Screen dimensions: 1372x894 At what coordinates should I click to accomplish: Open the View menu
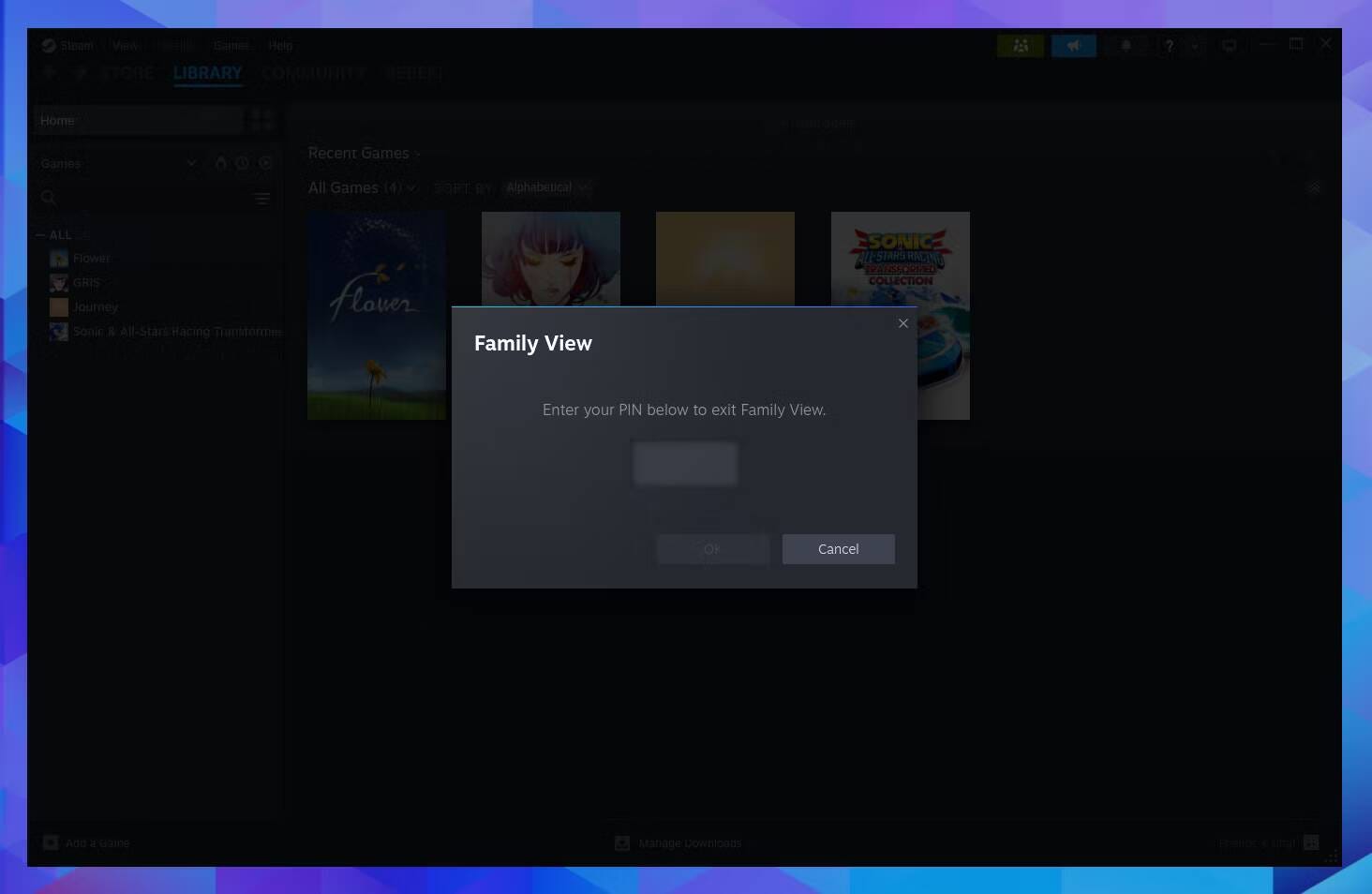click(126, 45)
